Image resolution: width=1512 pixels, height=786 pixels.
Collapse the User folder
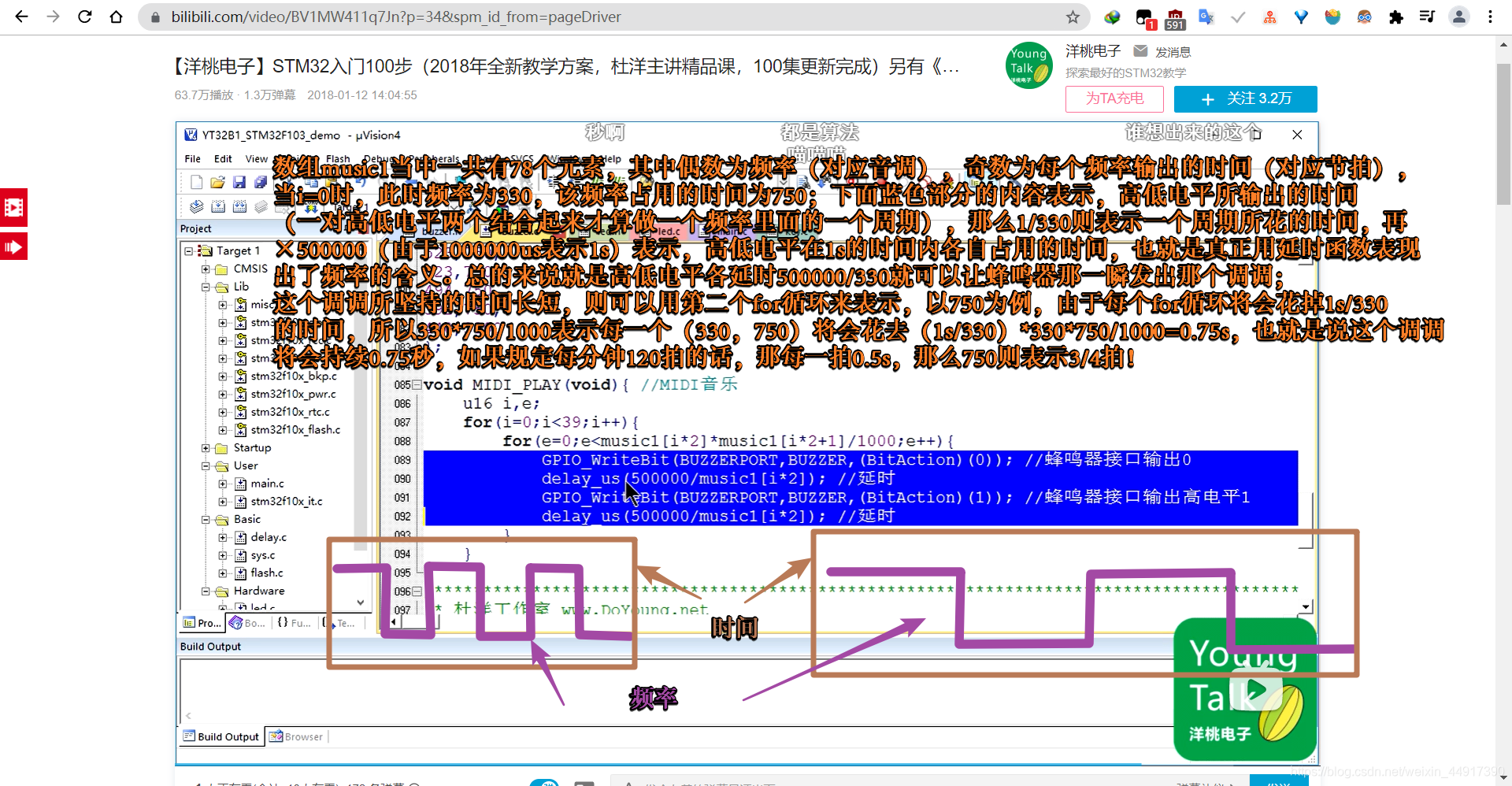pyautogui.click(x=206, y=466)
